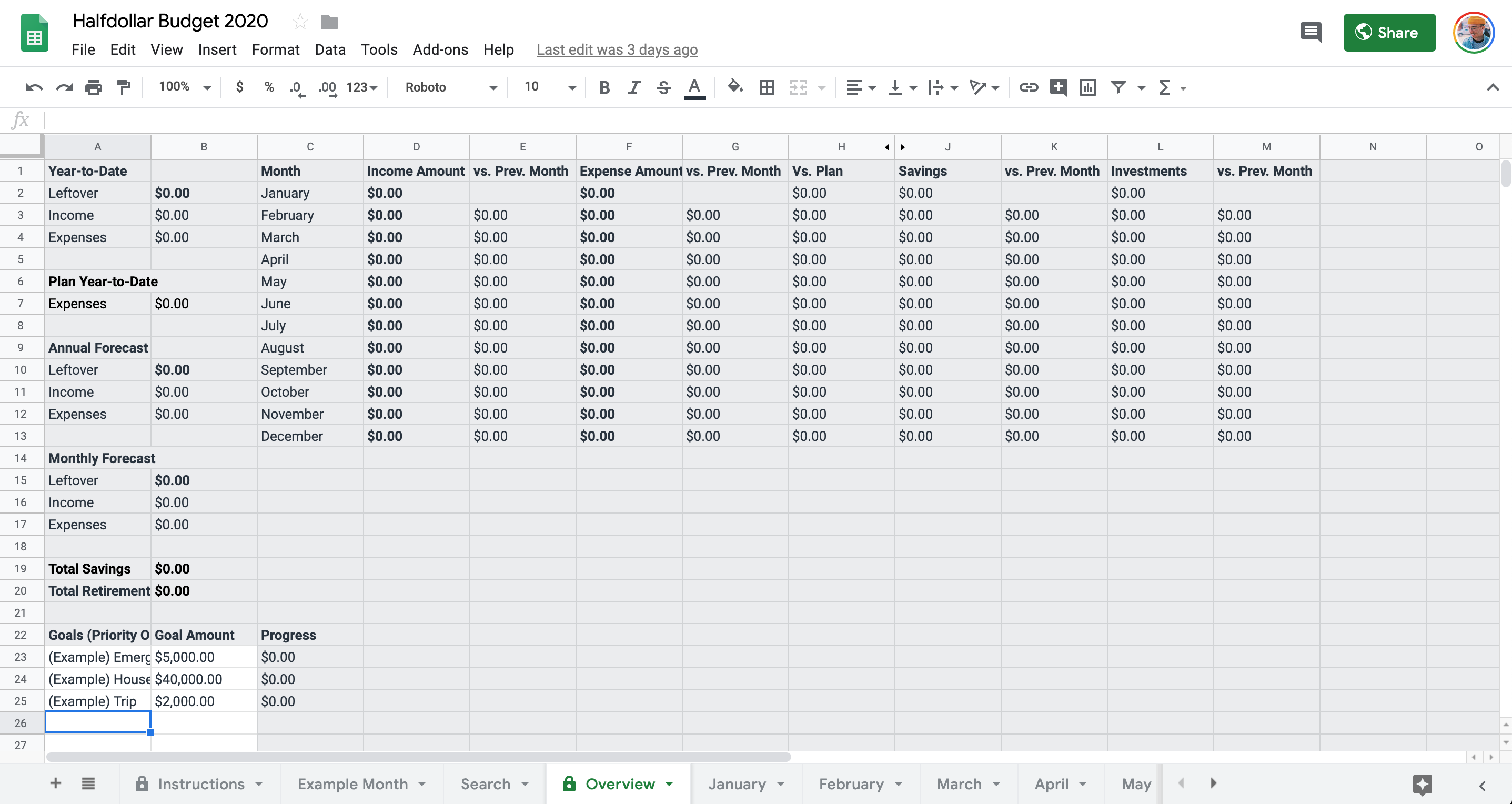
Task: Open comment history speech bubble icon
Action: pyautogui.click(x=1310, y=32)
